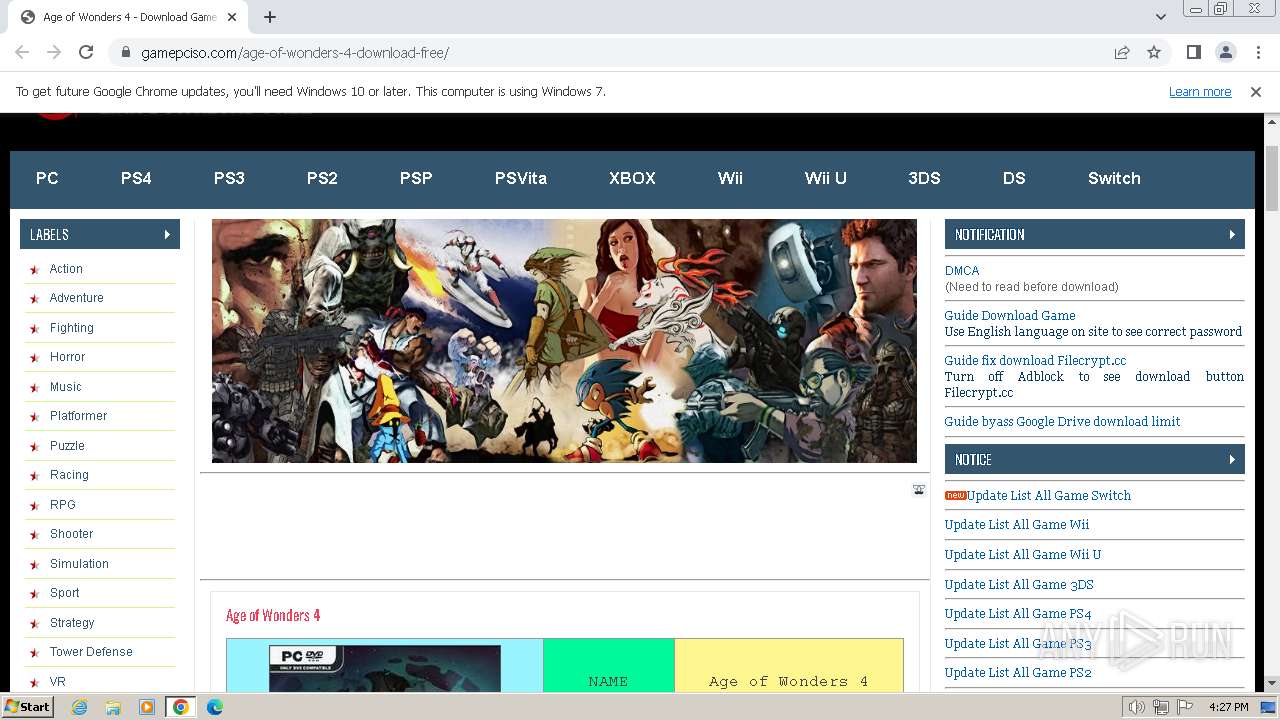Open Update List All Game PS4
Viewport: 1280px width, 720px height.
(x=1018, y=613)
